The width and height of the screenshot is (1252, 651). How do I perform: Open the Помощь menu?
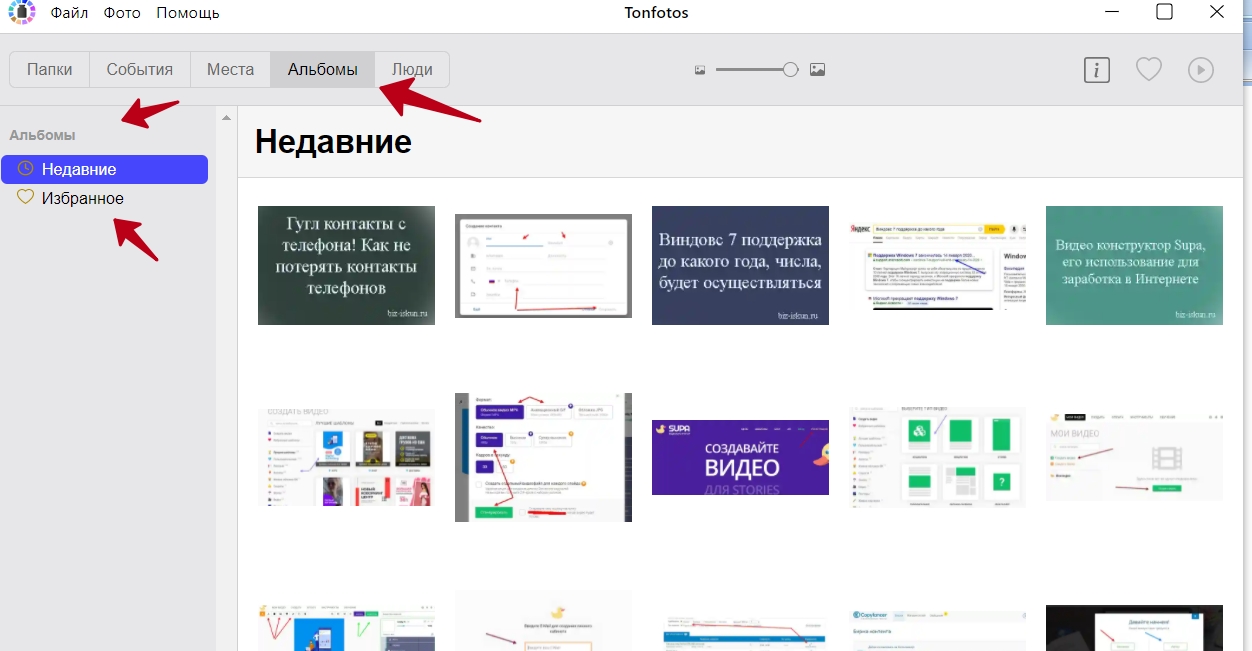point(188,13)
